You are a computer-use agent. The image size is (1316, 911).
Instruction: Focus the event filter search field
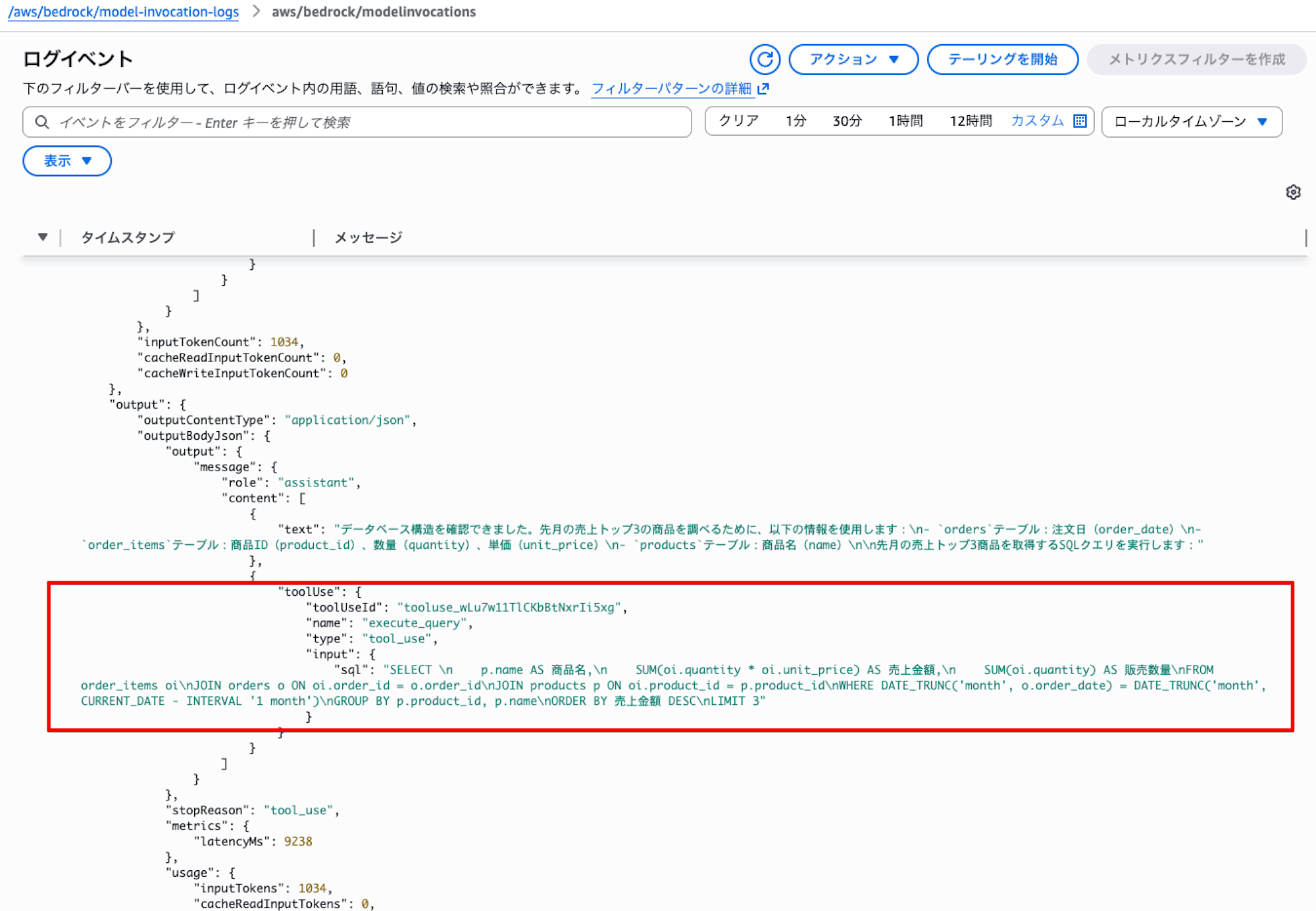coord(368,122)
